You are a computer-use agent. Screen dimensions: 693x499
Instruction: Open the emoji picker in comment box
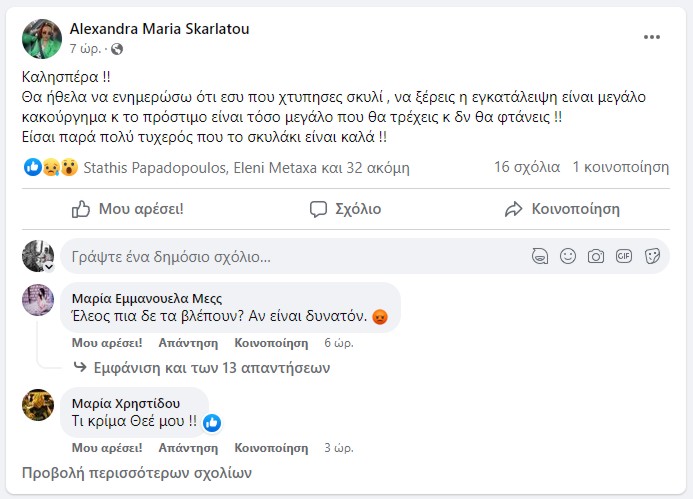568,256
